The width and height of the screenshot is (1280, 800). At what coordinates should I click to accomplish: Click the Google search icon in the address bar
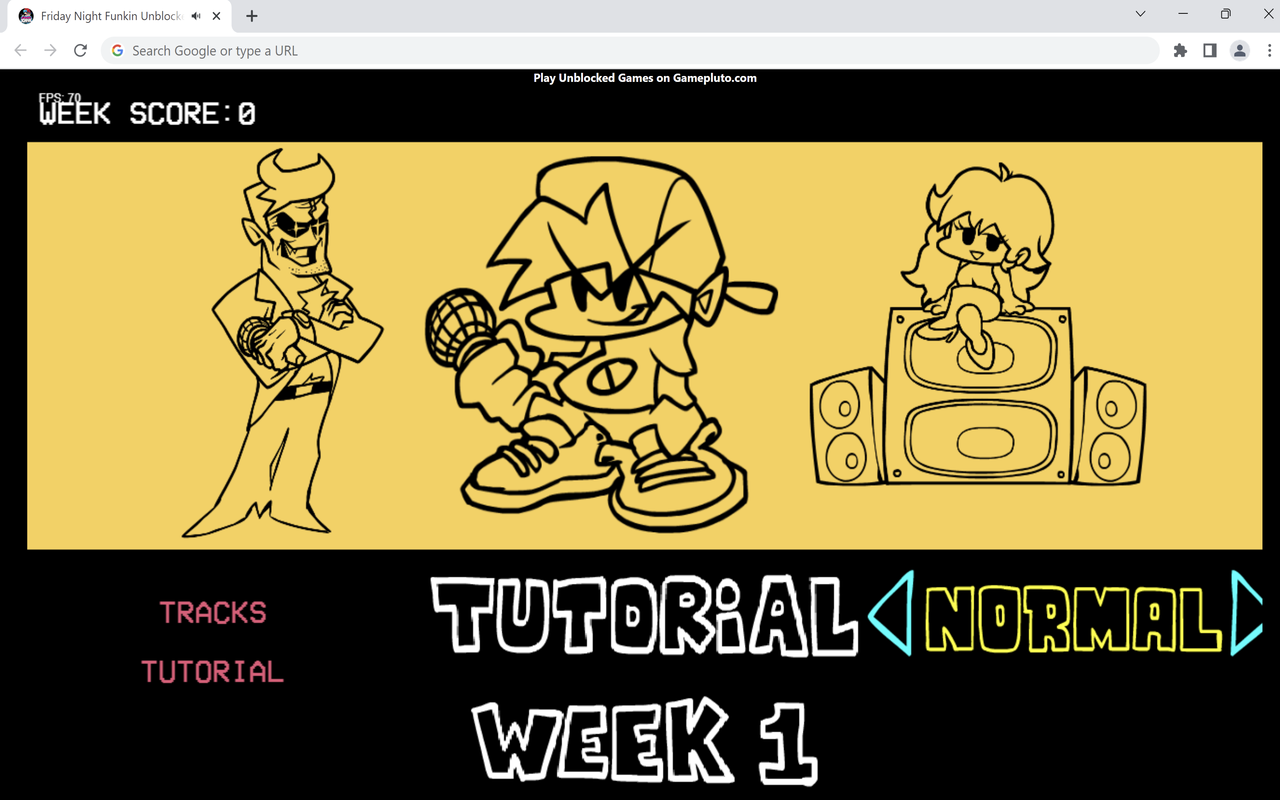(117, 50)
